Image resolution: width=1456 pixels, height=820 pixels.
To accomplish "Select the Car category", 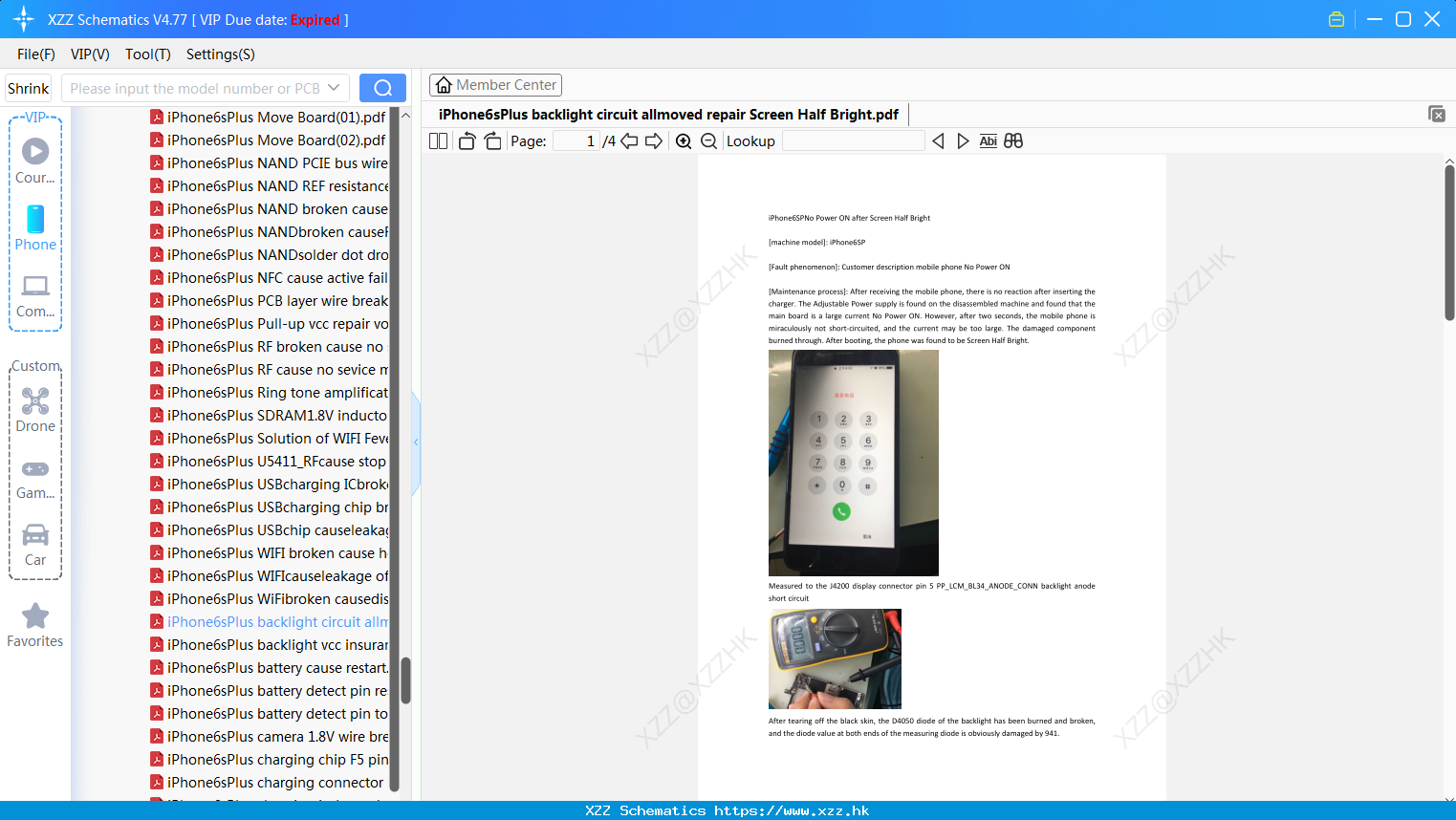I will click(35, 545).
